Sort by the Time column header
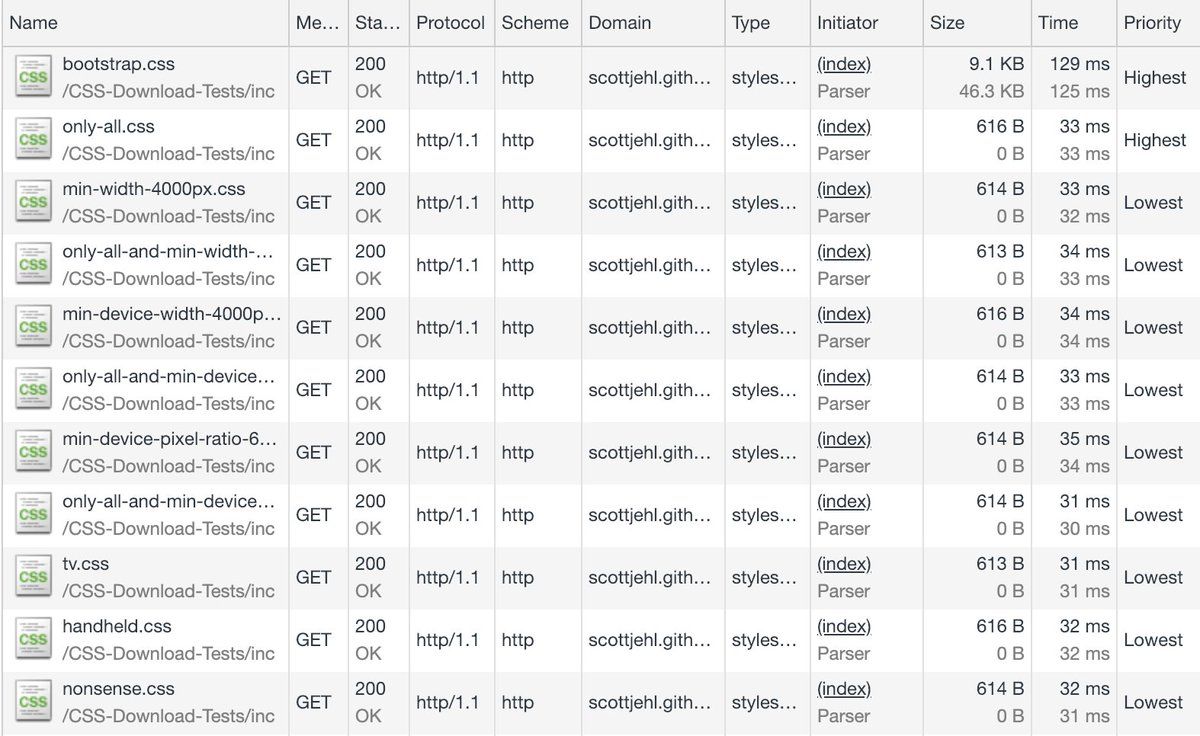 [1058, 23]
